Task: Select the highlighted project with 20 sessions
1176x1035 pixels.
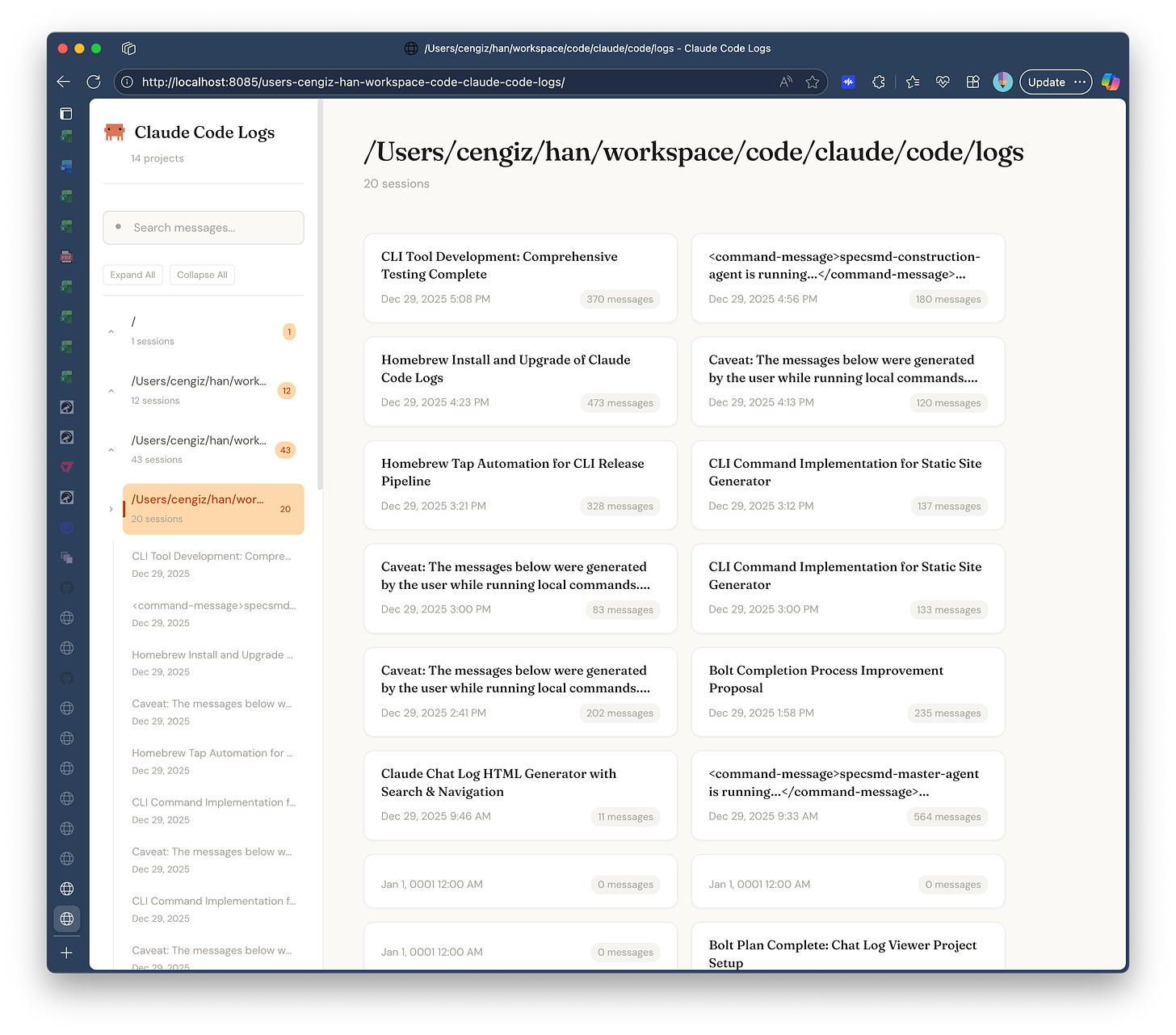Action: (x=213, y=509)
